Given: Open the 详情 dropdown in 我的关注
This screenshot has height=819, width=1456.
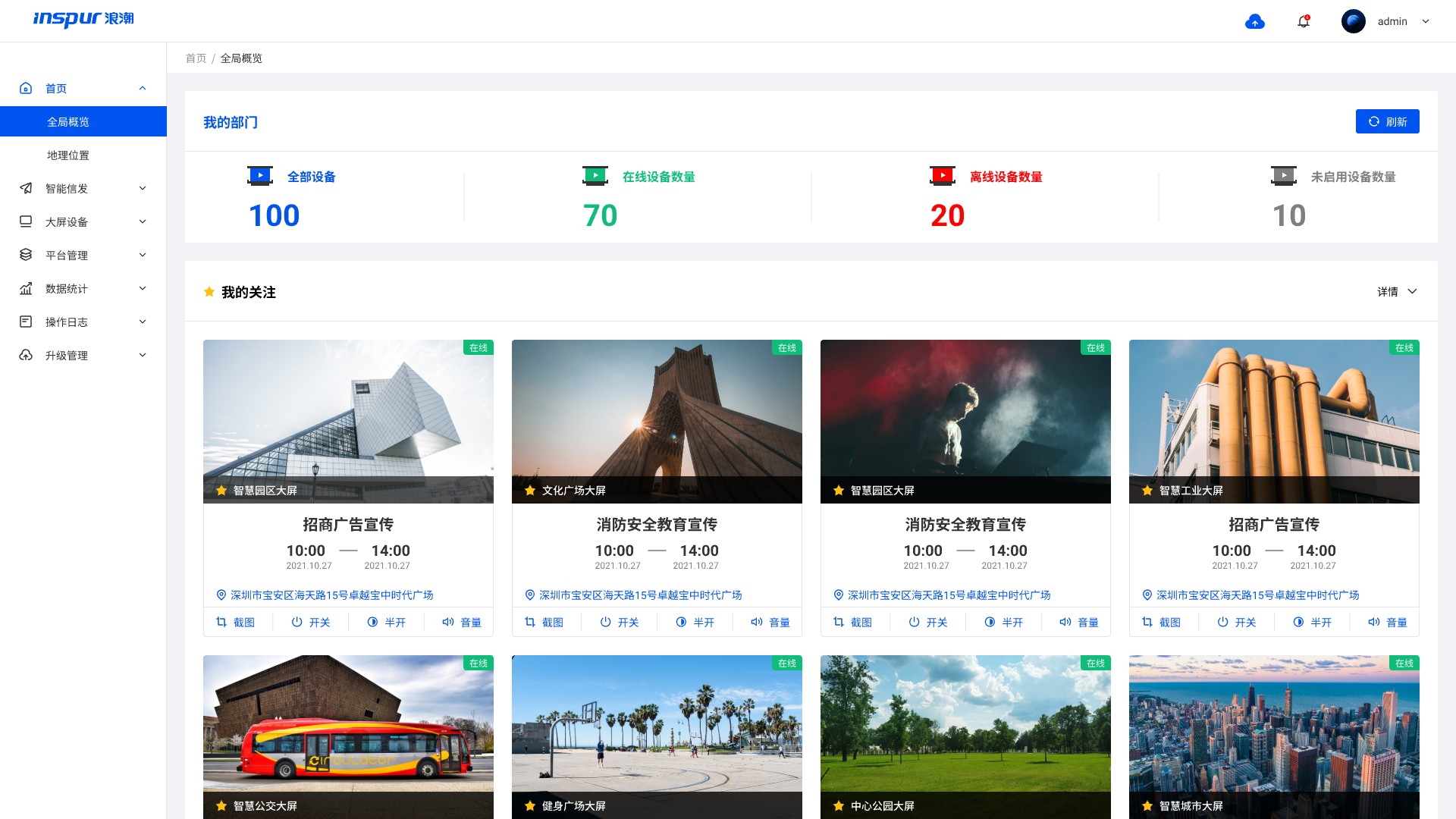Looking at the screenshot, I should pyautogui.click(x=1397, y=292).
